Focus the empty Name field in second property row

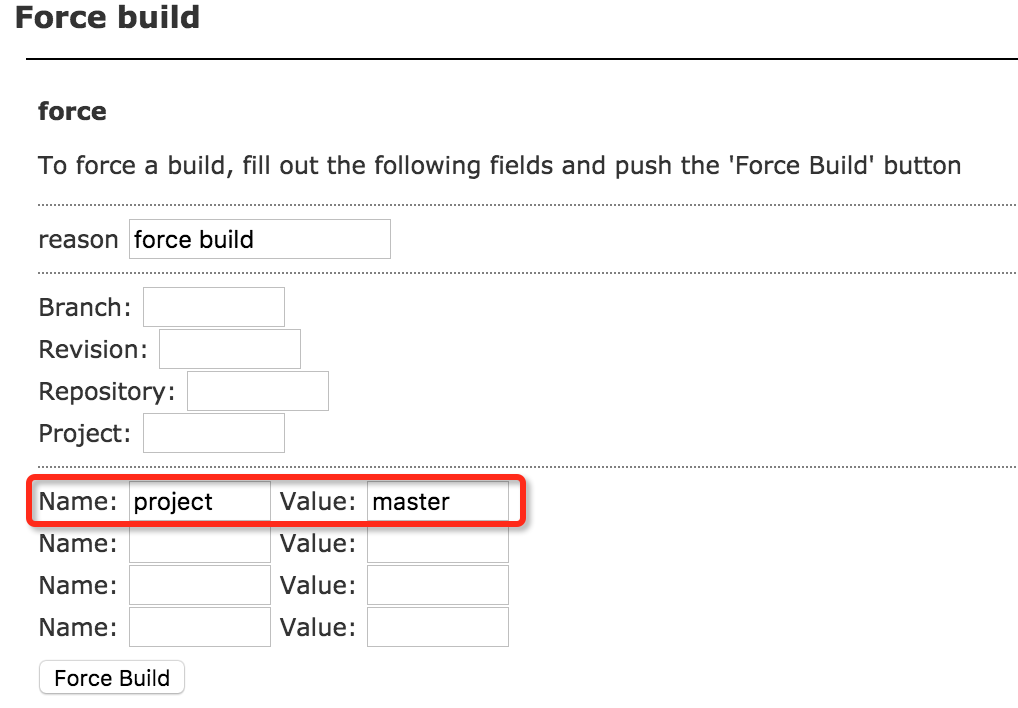199,544
